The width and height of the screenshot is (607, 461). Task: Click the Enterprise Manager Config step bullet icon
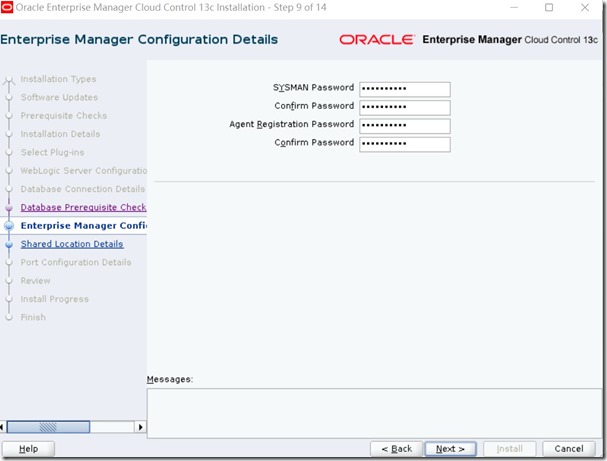pos(9,226)
